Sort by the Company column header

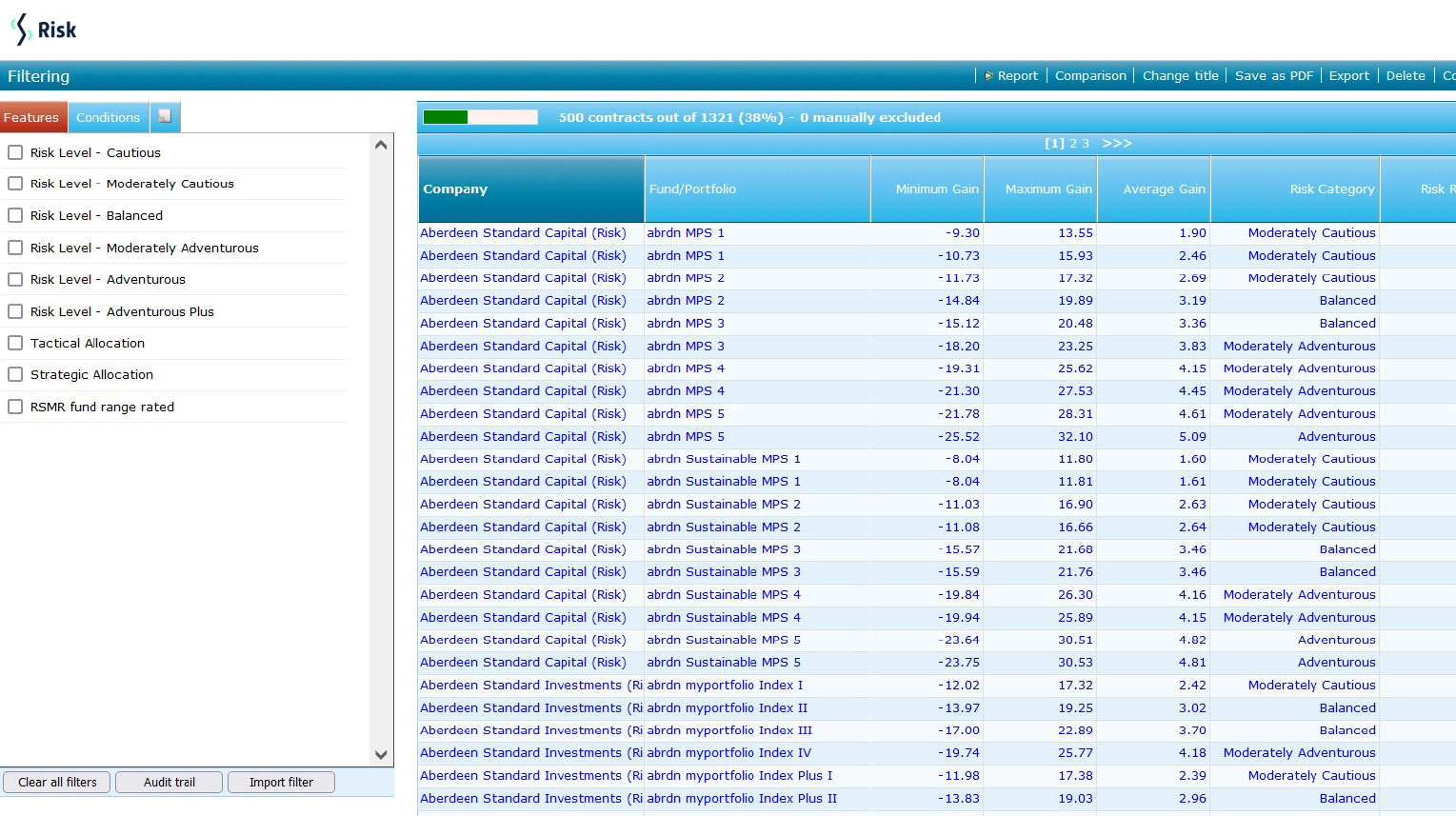(531, 189)
